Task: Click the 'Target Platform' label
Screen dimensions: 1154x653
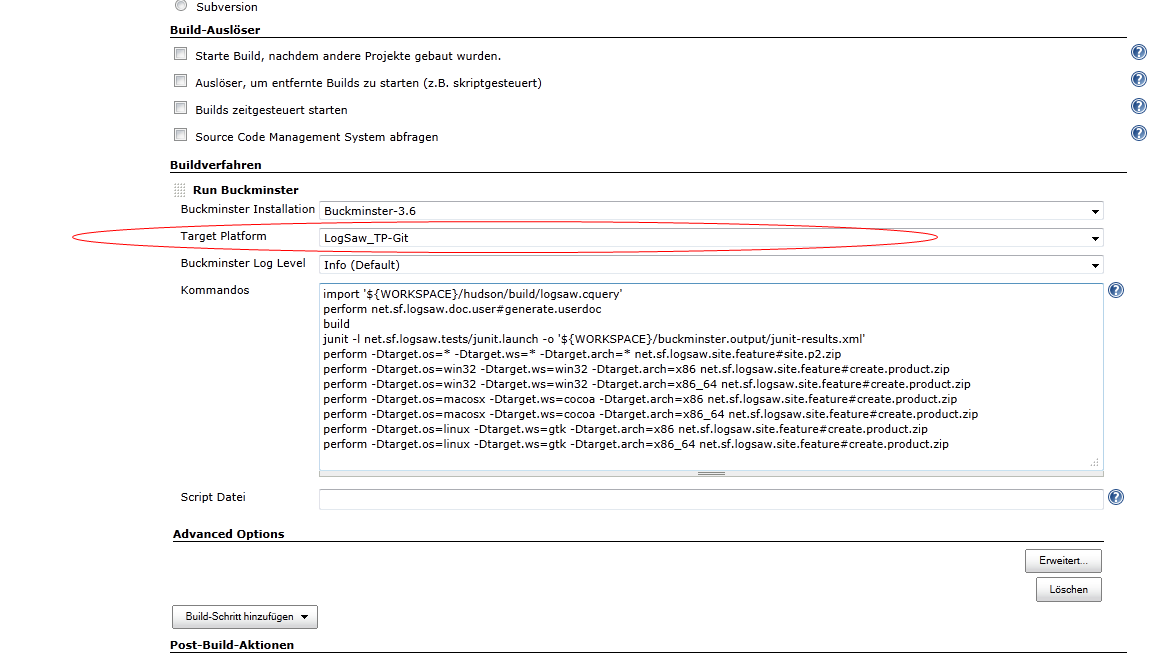Action: pyautogui.click(x=224, y=236)
